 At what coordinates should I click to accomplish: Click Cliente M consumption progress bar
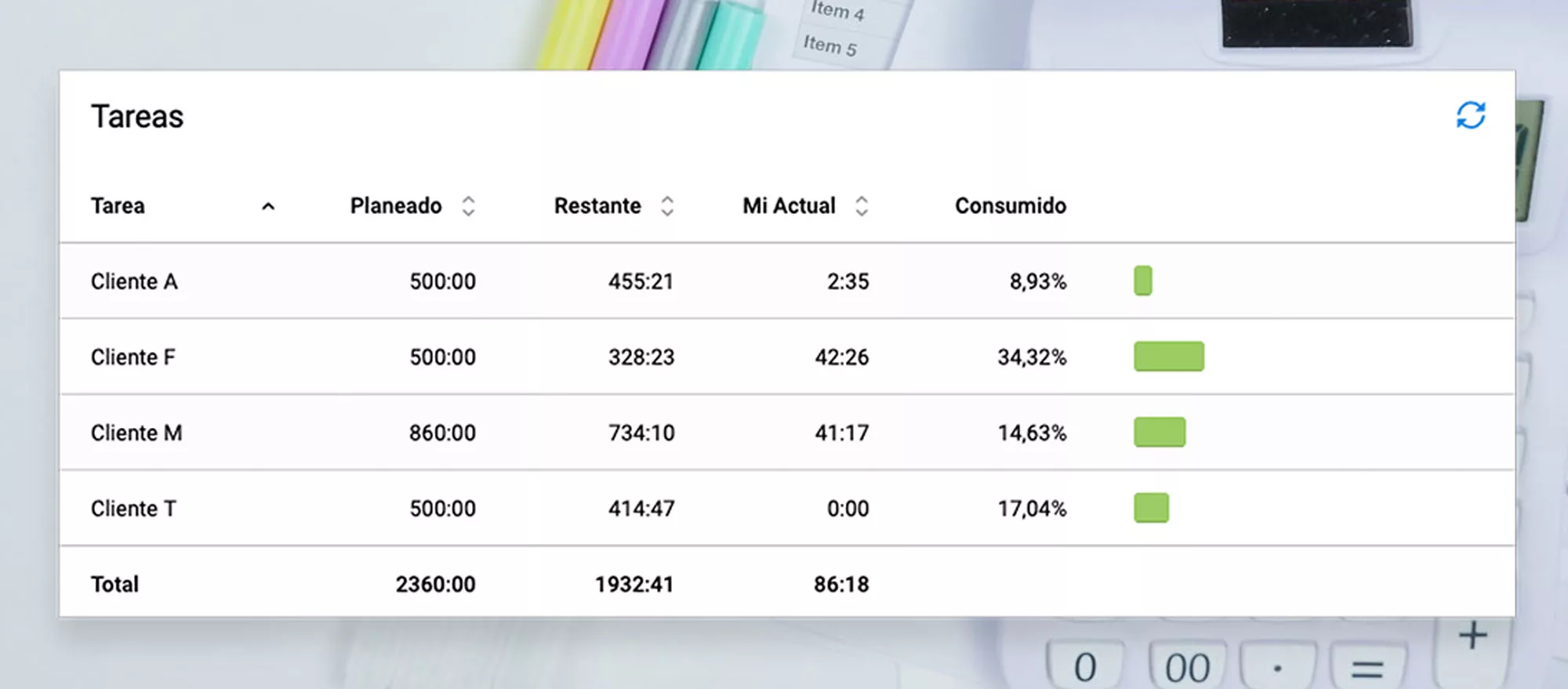(1160, 432)
